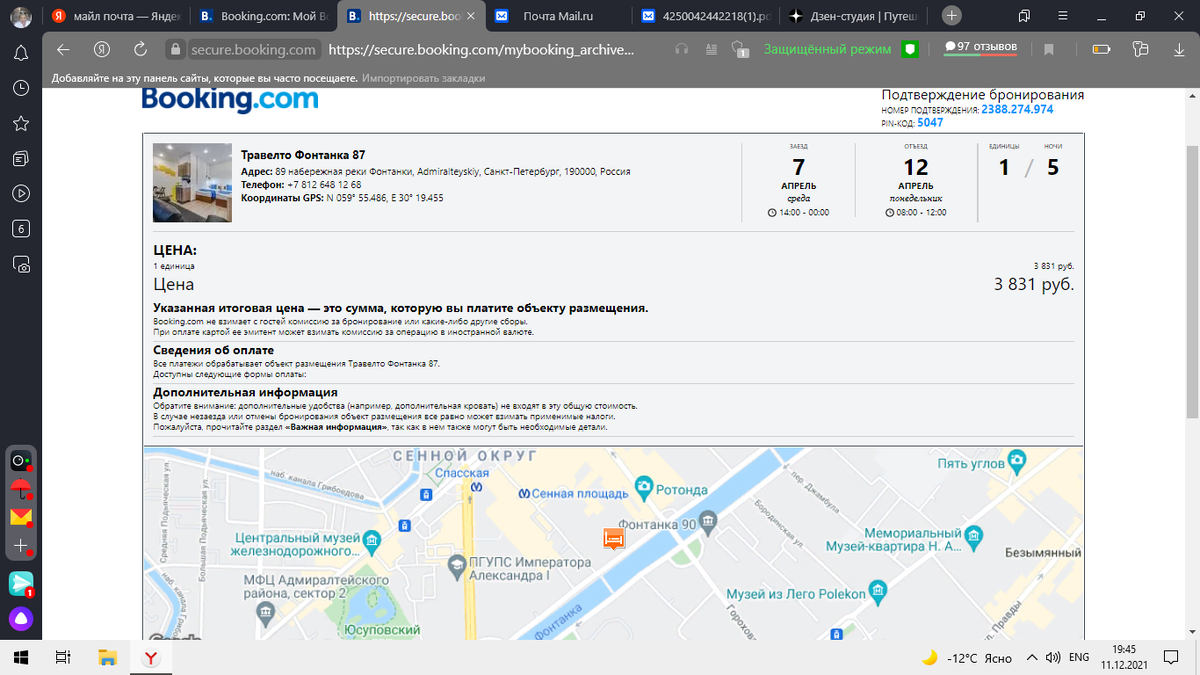This screenshot has height=675, width=1200.
Task: Open the battery saver icon
Action: (x=1102, y=49)
